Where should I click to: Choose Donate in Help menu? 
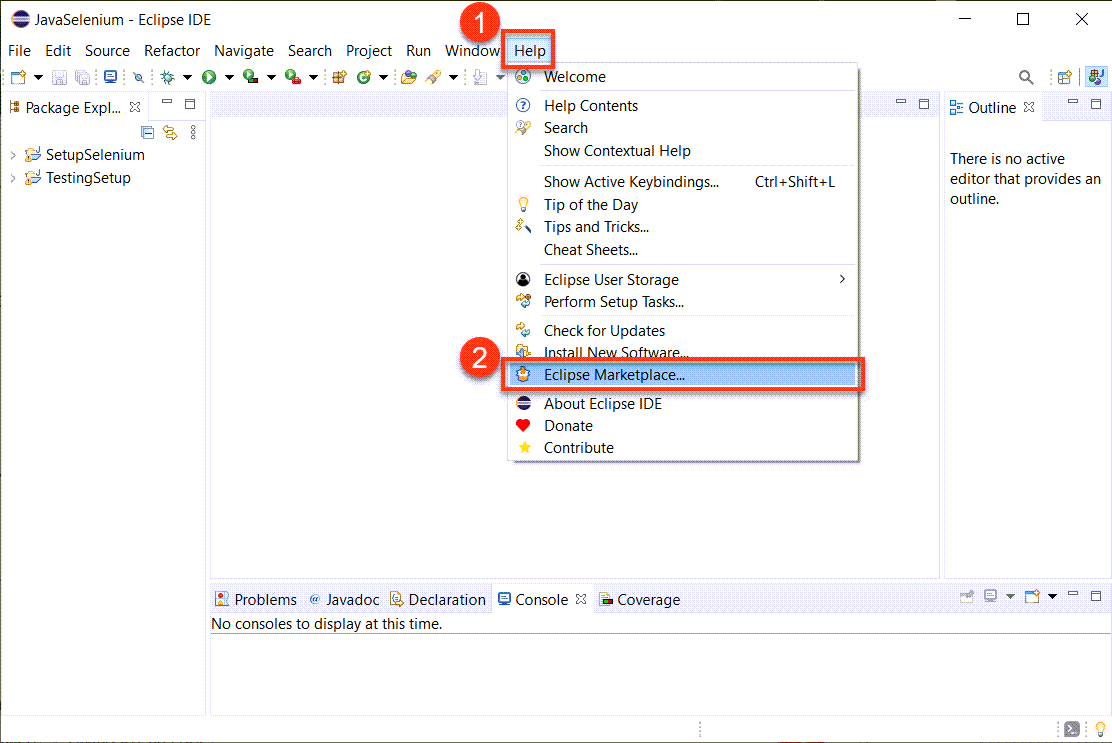(x=684, y=426)
